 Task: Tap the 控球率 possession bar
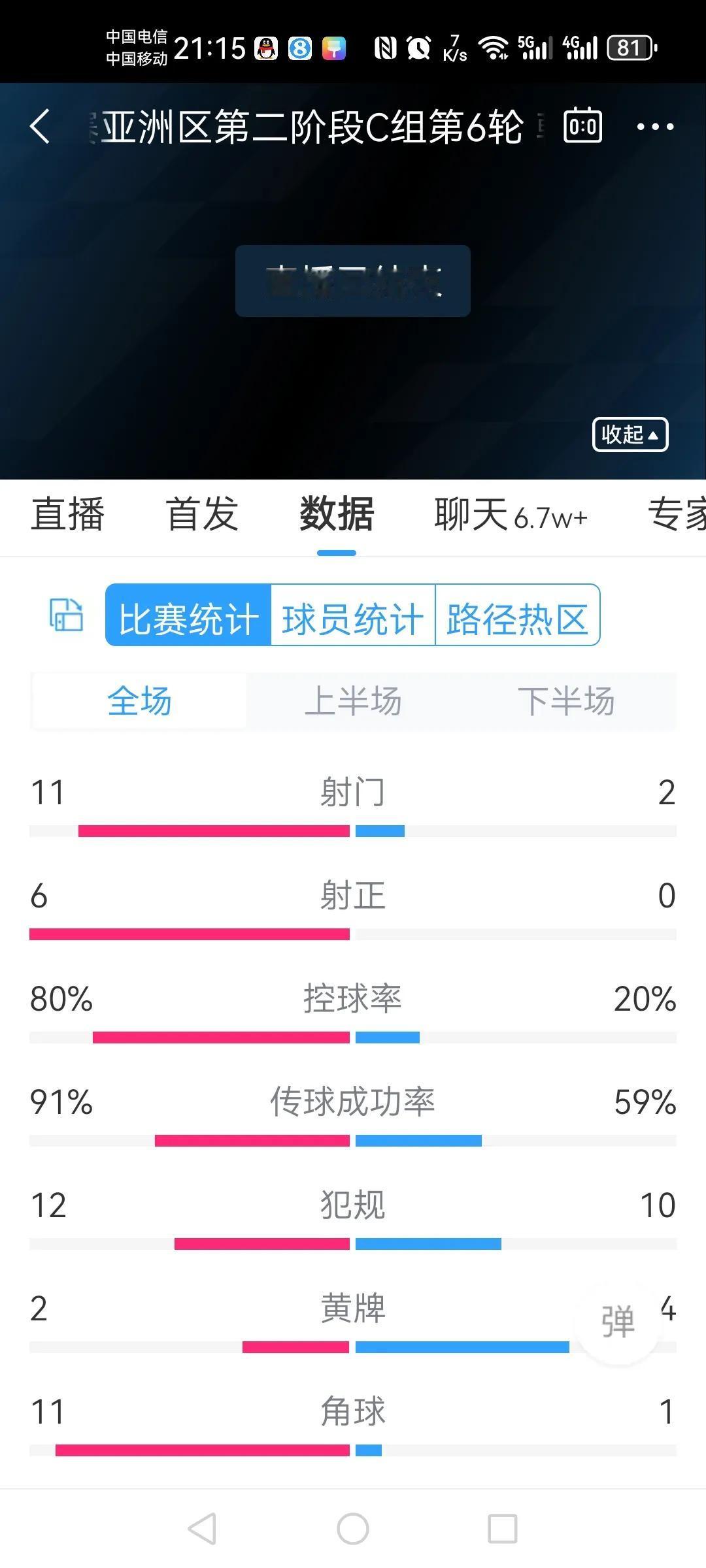click(353, 1037)
